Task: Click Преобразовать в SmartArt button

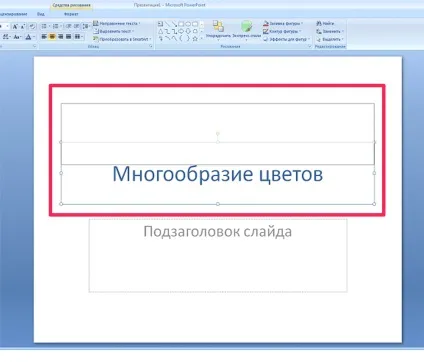Action: [x=122, y=39]
